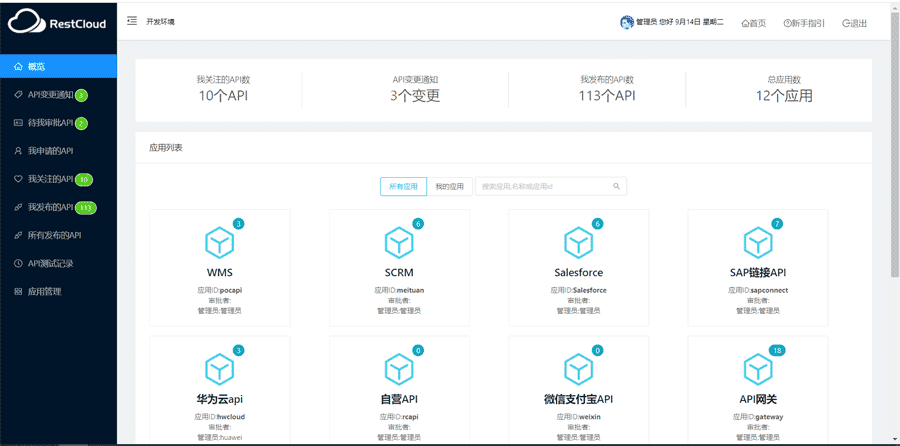The height and width of the screenshot is (446, 900).
Task: Open the 微信支付宝API application title
Action: click(579, 399)
